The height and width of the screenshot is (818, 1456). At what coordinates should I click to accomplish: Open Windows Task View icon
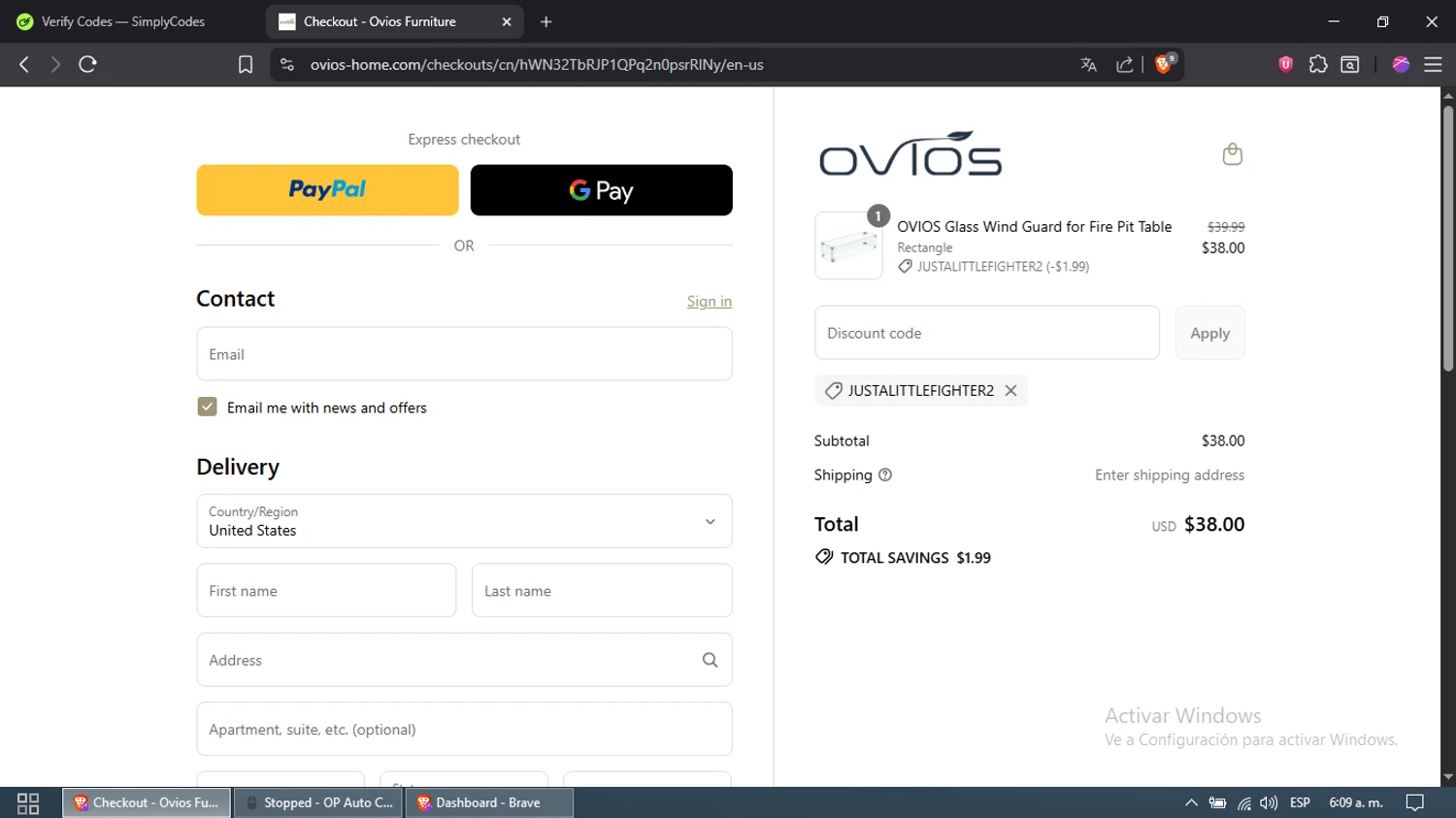point(28,803)
